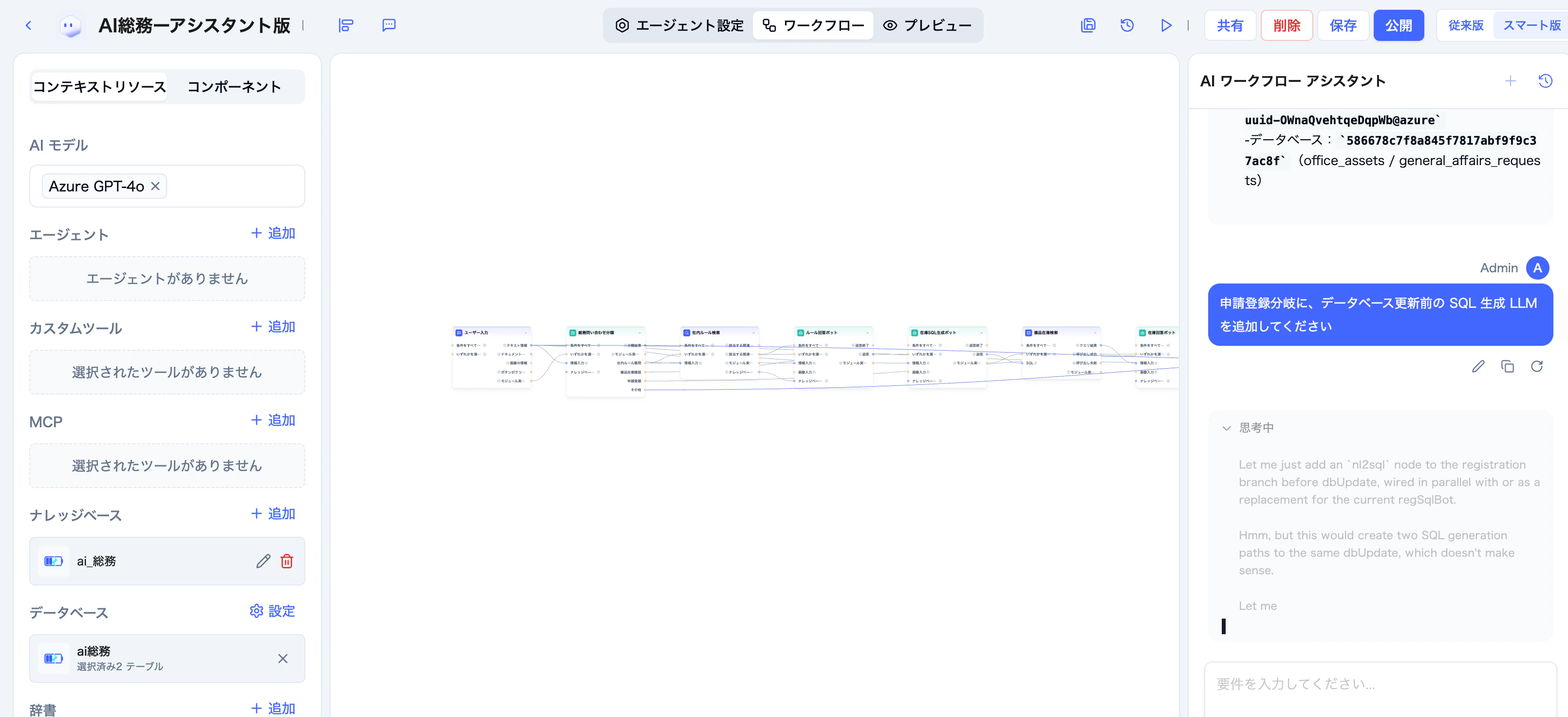Open the エージェント設定 tab

[x=679, y=25]
